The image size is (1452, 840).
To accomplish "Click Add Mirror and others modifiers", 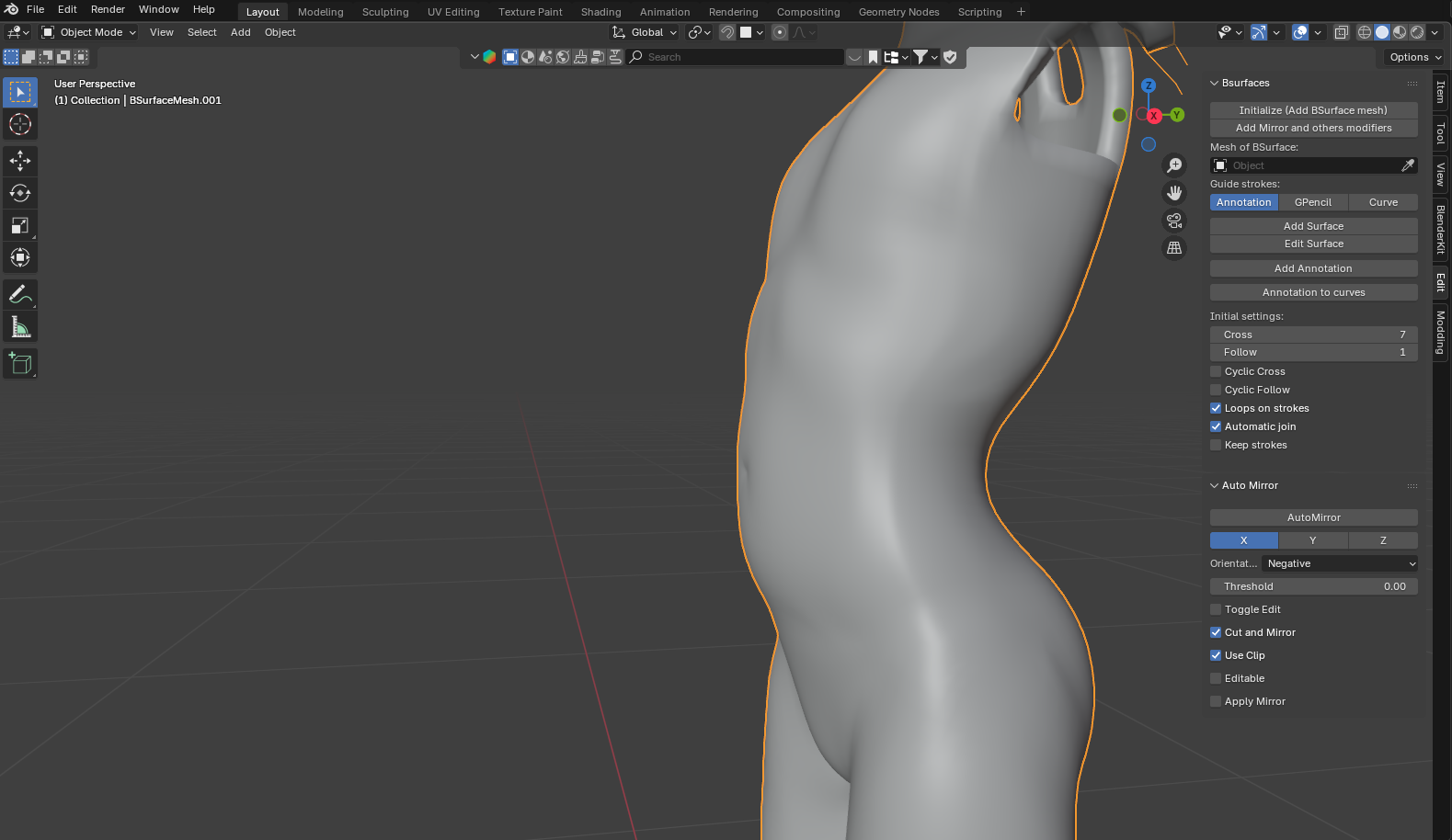I will pos(1313,128).
